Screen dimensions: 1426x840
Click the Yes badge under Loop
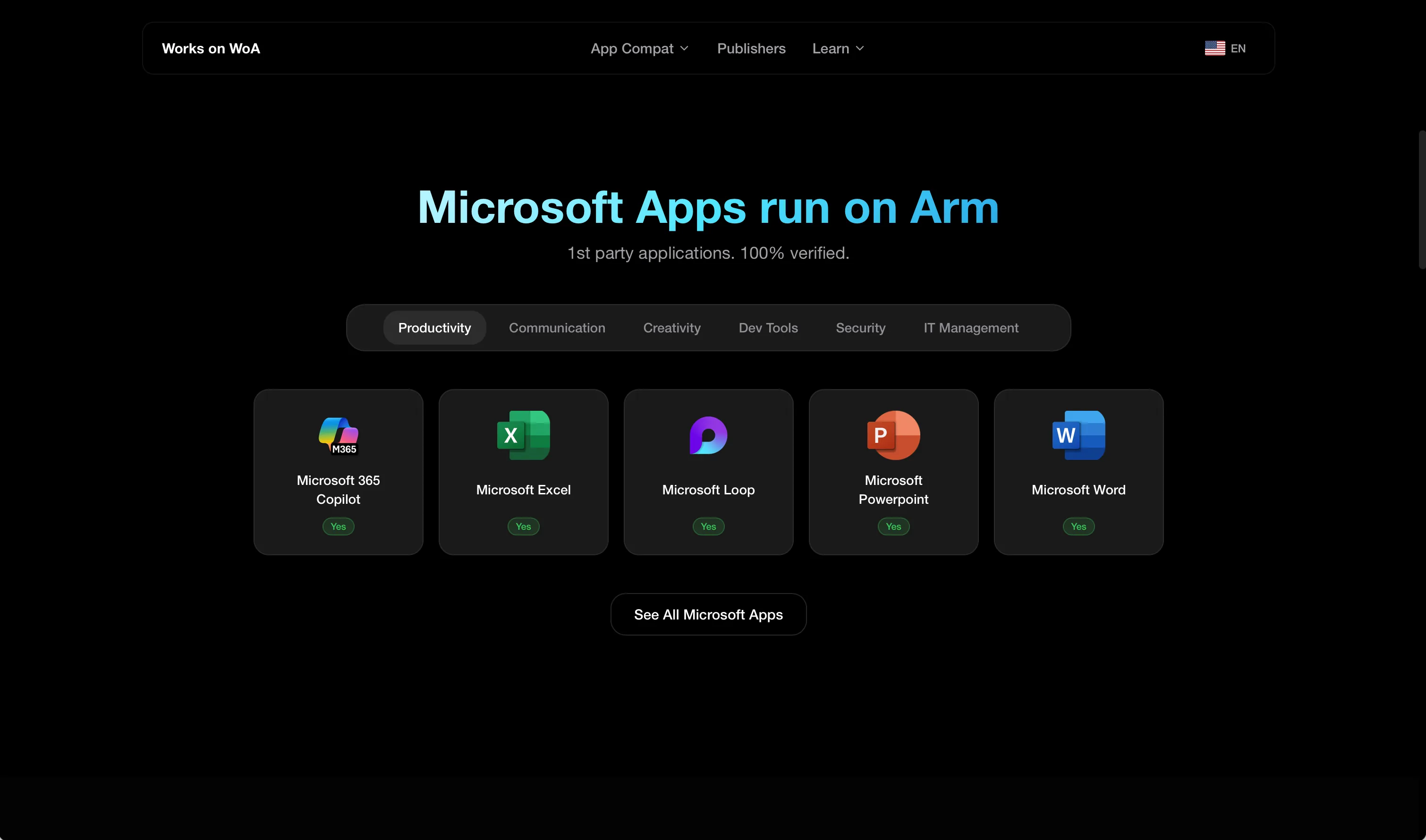coord(708,526)
